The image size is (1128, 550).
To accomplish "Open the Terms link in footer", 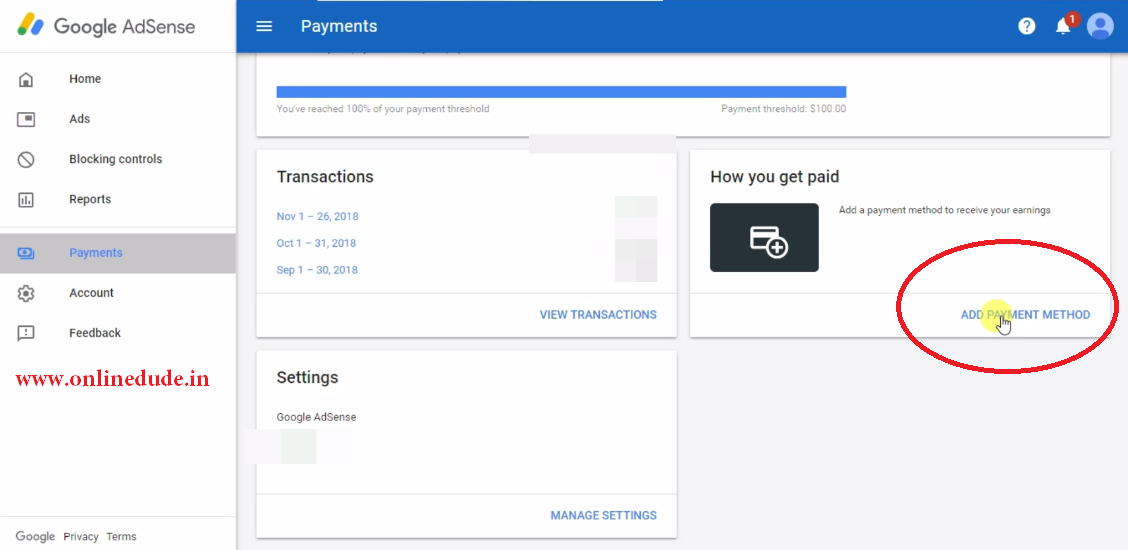I will [x=121, y=536].
